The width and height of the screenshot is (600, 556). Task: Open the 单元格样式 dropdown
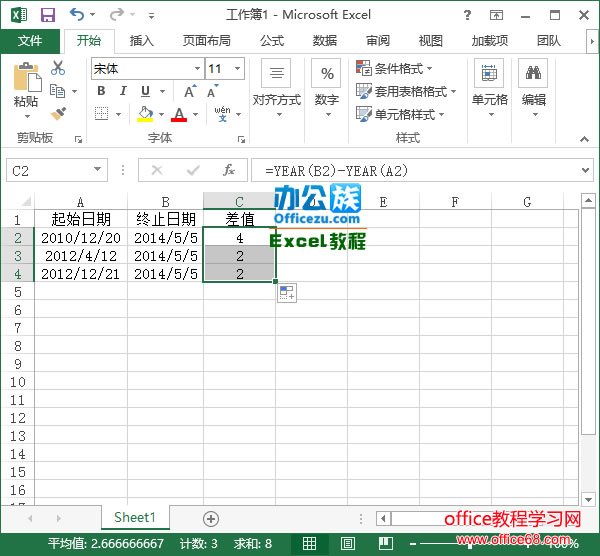(400, 114)
